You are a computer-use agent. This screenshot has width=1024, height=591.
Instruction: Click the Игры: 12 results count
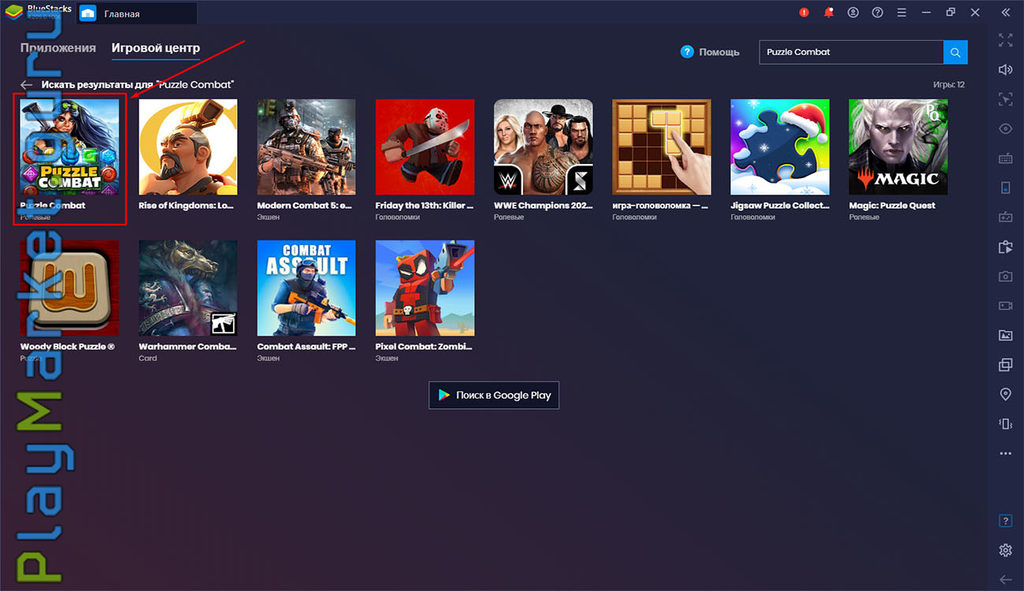[949, 85]
